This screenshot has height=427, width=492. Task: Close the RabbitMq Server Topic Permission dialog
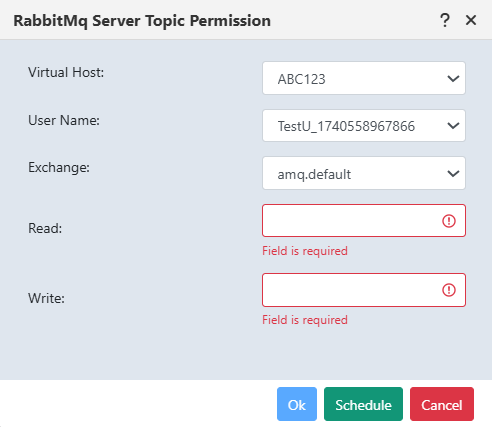(x=471, y=20)
